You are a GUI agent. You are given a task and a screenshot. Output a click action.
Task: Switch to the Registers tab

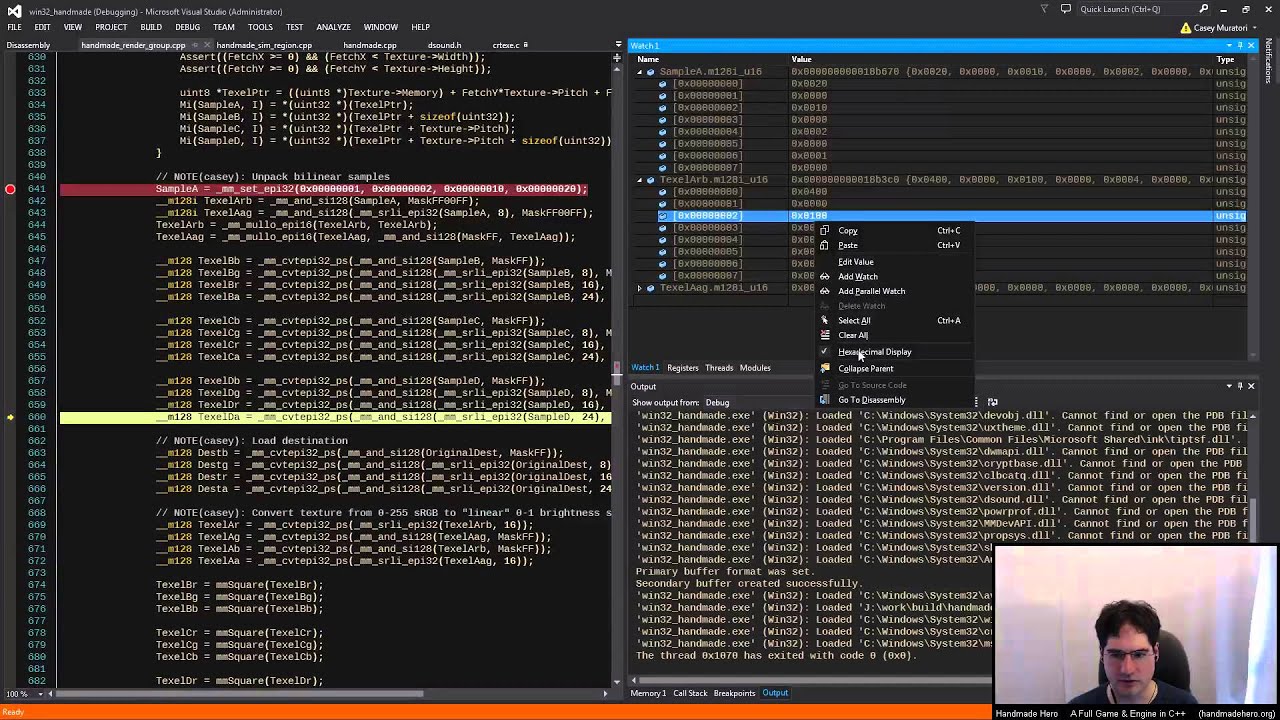(683, 368)
